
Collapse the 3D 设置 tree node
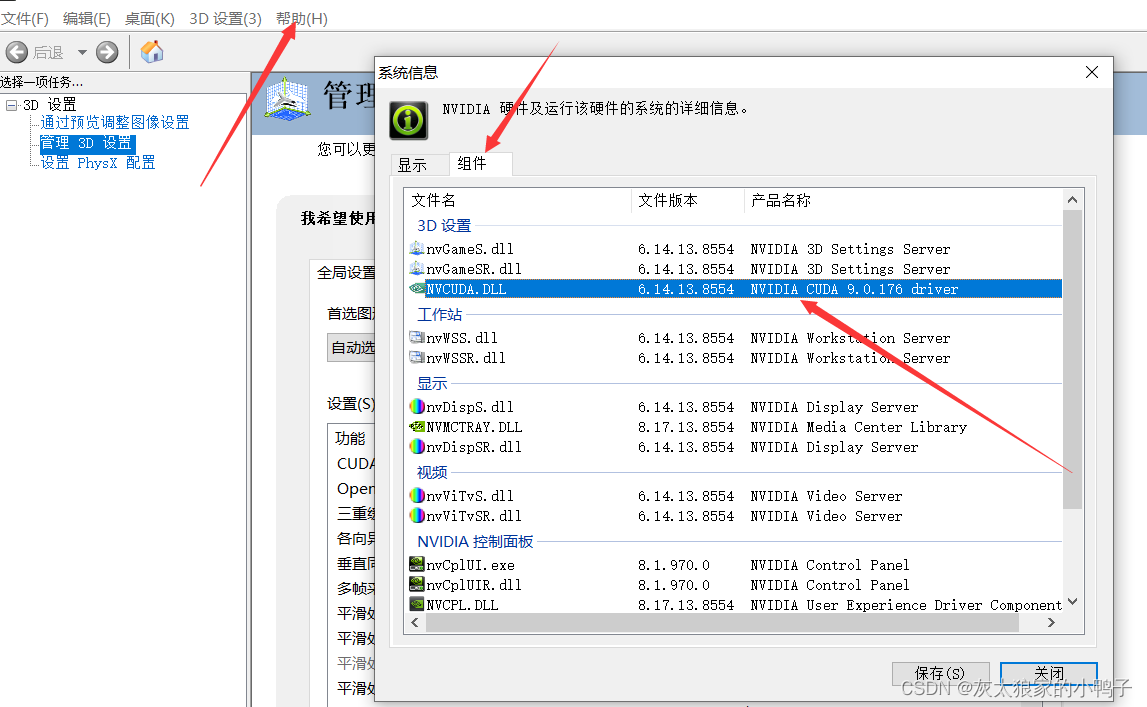[12, 105]
